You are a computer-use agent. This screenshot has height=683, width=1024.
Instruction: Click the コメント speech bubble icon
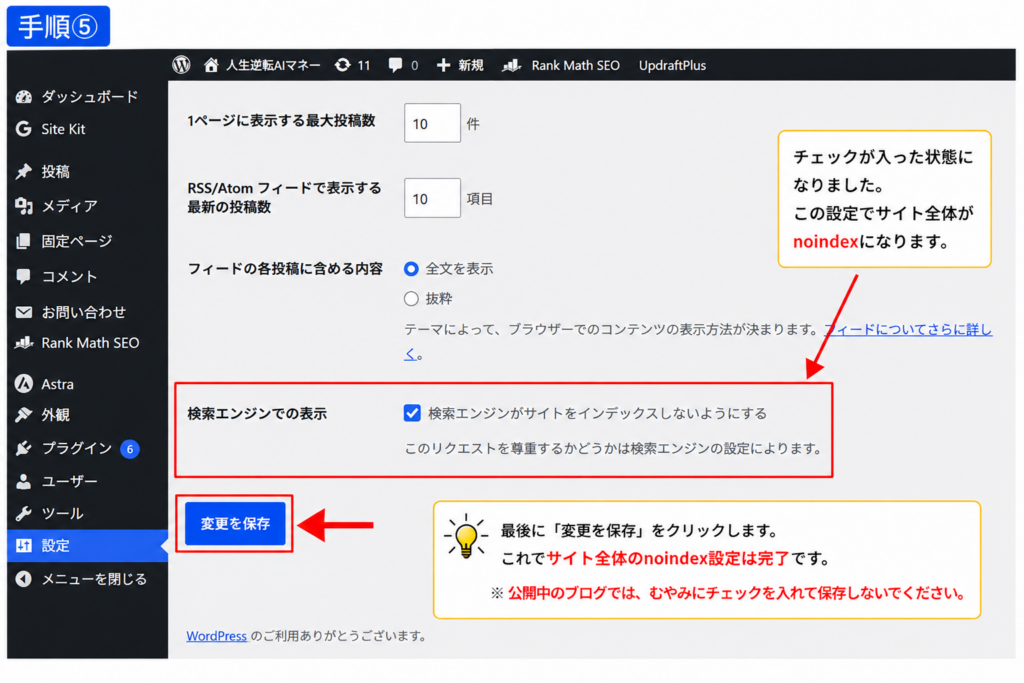(x=24, y=276)
